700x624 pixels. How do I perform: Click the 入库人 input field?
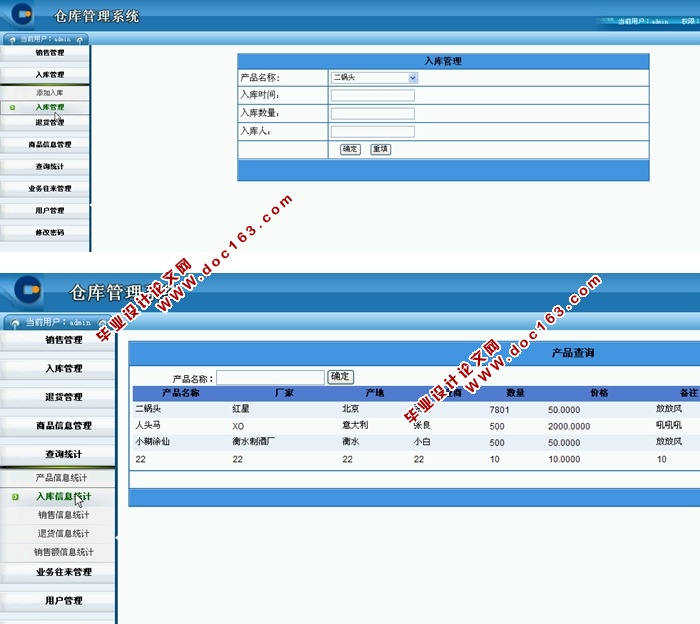click(x=373, y=132)
